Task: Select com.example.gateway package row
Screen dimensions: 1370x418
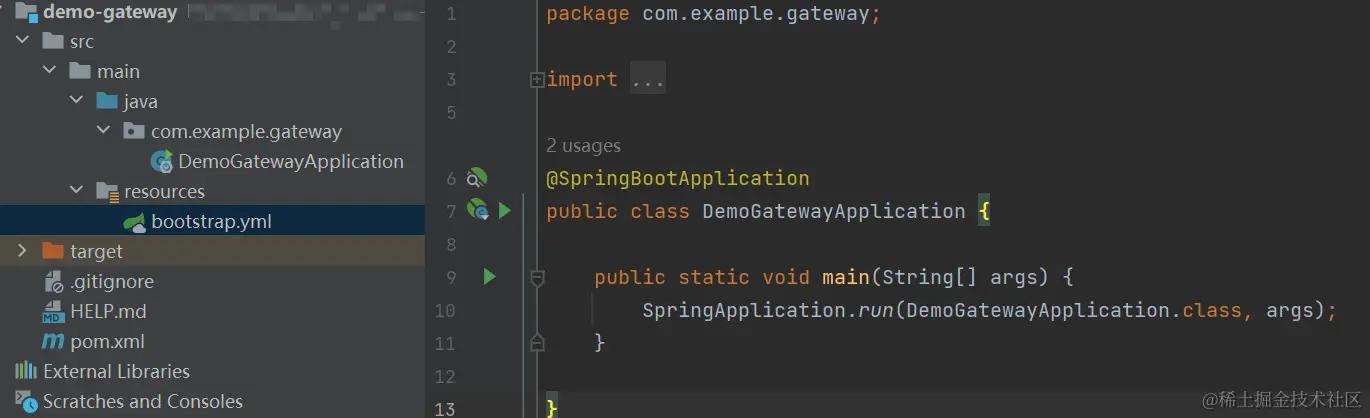Action: pos(212,132)
